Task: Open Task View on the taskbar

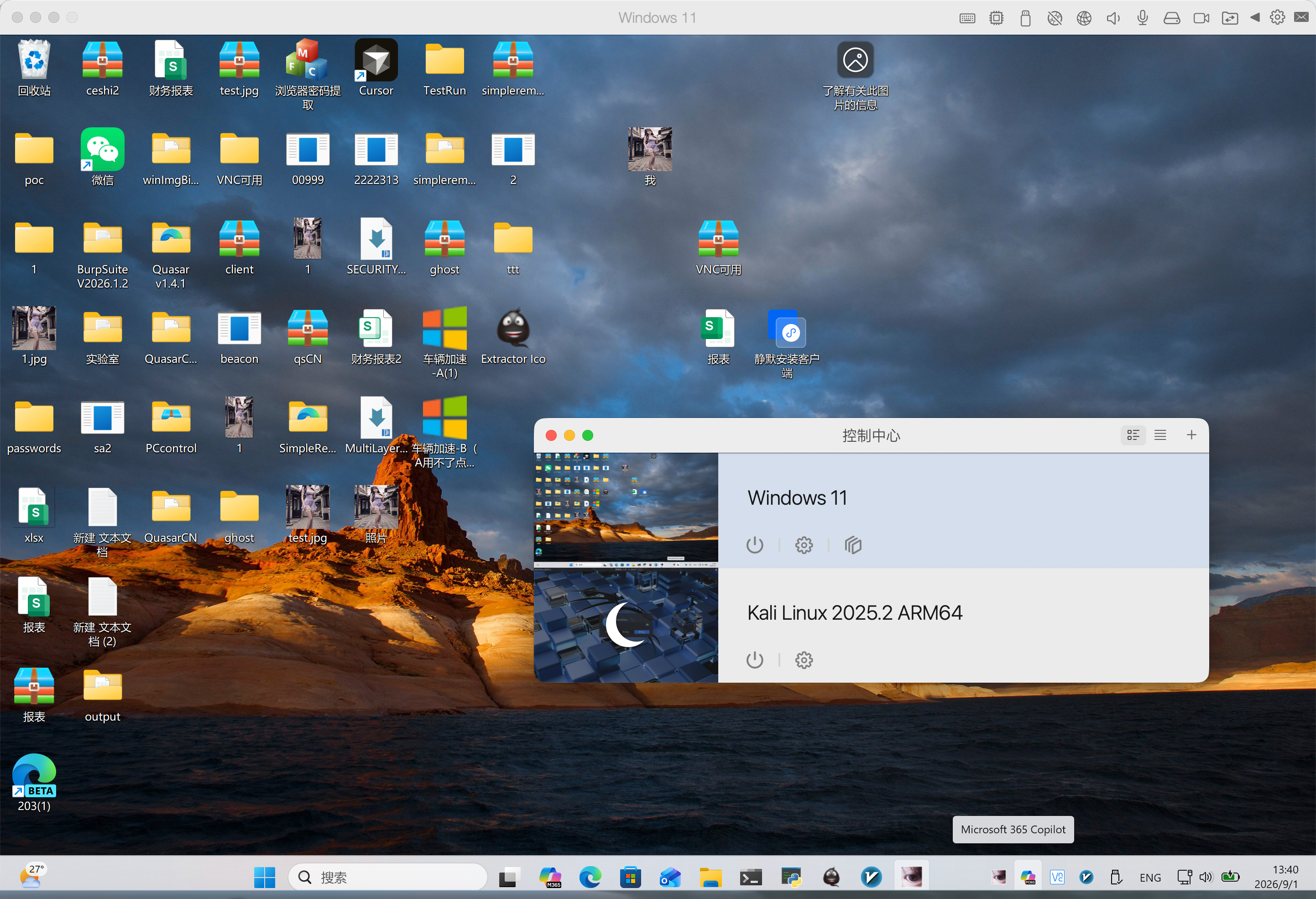Action: click(x=509, y=877)
